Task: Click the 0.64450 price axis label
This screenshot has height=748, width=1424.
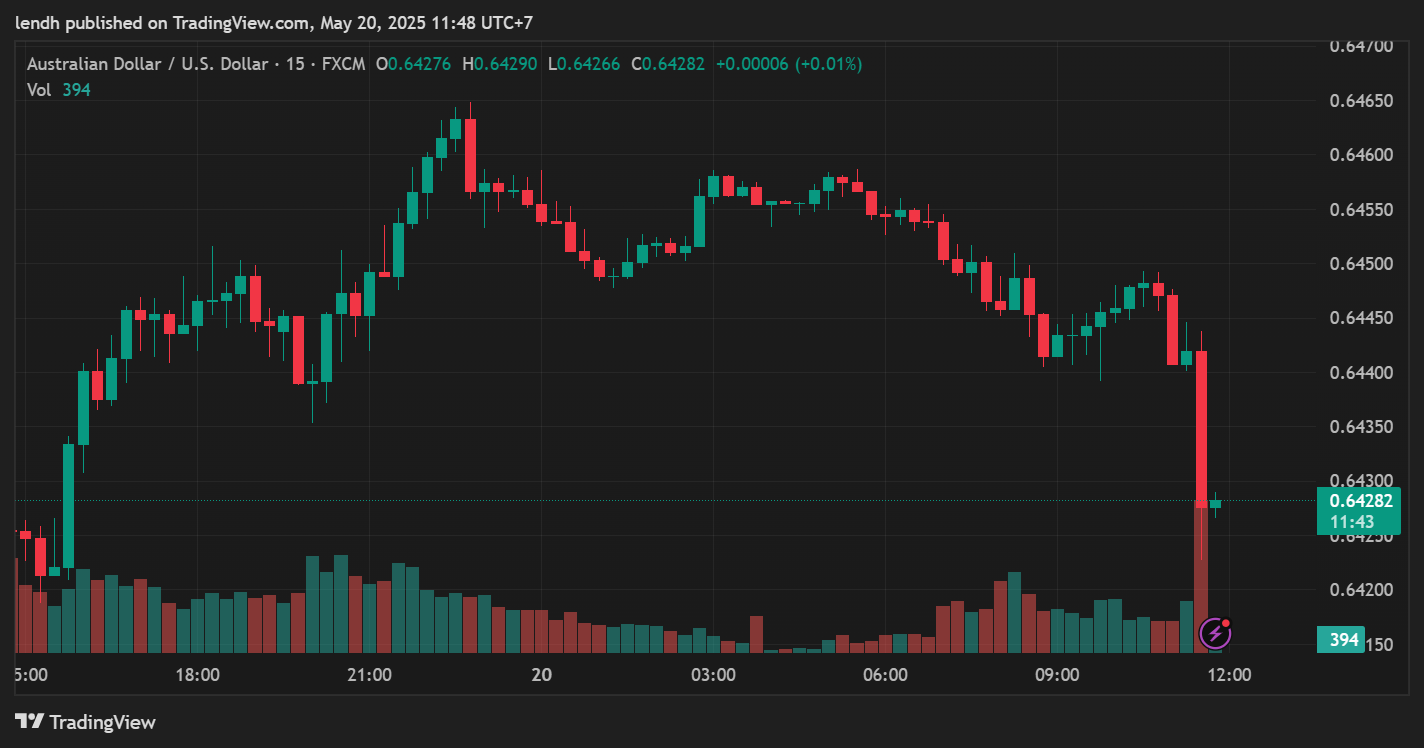Action: click(1361, 318)
